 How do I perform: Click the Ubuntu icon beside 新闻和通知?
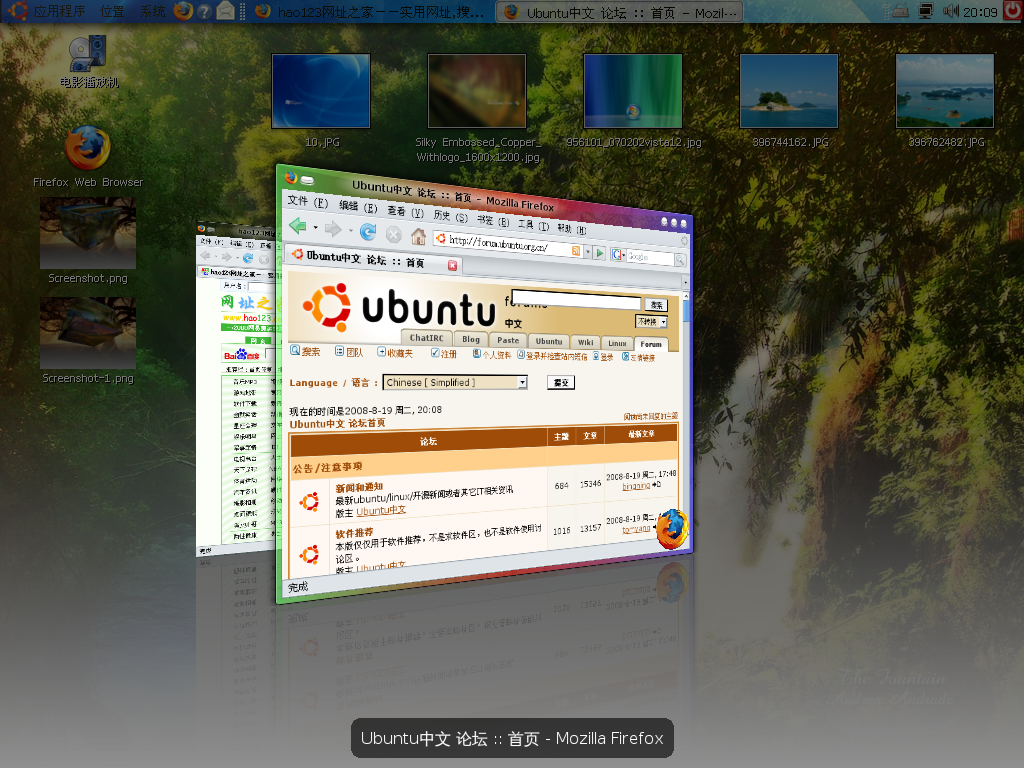point(309,502)
